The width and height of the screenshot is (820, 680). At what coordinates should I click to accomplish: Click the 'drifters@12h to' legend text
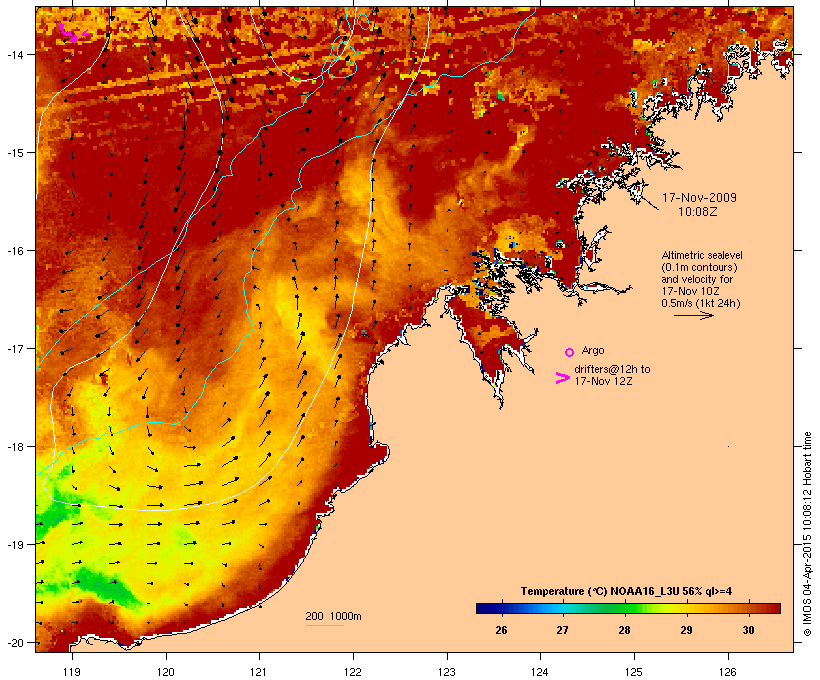tap(612, 369)
